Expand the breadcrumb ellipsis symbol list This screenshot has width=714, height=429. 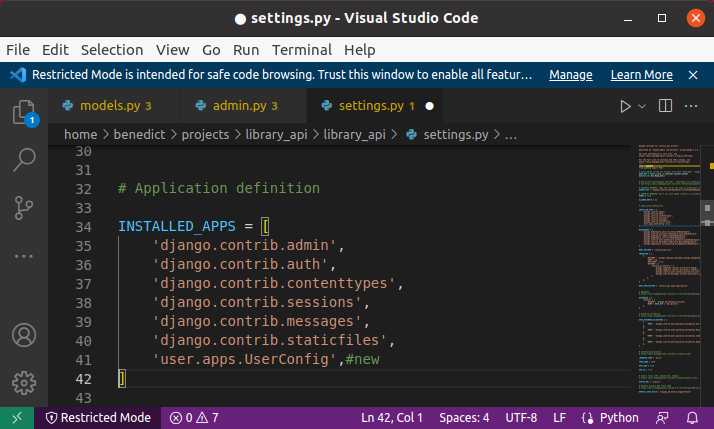[x=511, y=135]
